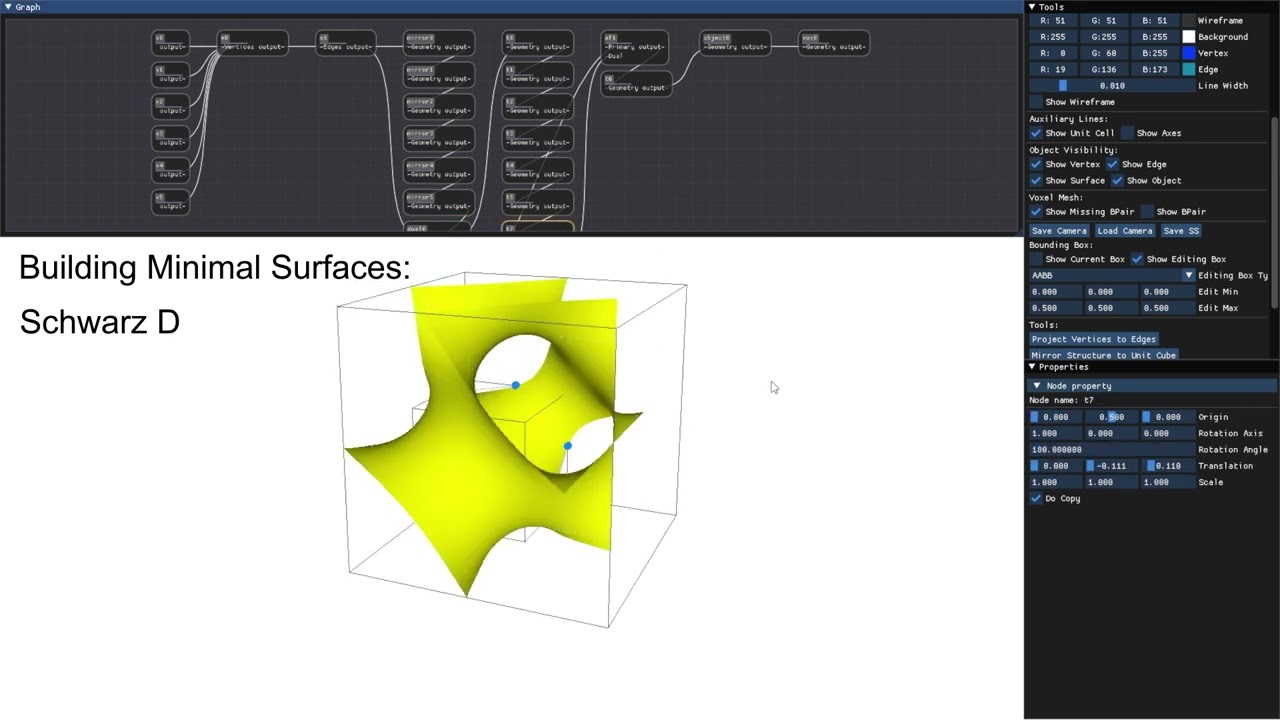Click Mirror Structure to Unit Cube
Viewport: 1280px width, 720px height.
click(1103, 355)
